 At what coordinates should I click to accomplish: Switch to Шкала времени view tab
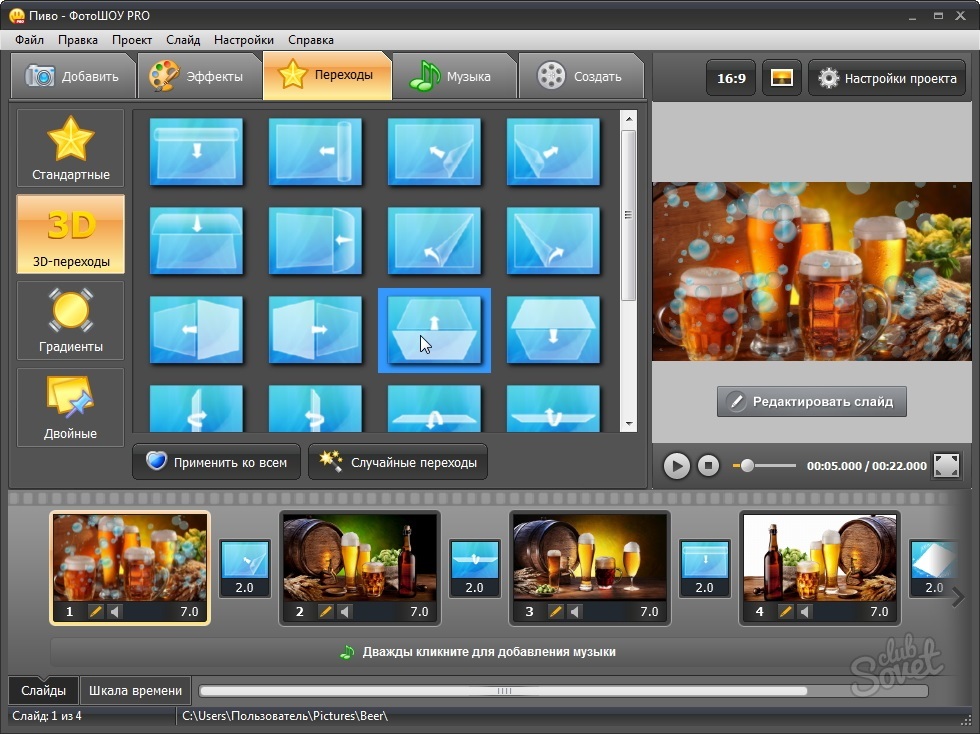coord(136,690)
